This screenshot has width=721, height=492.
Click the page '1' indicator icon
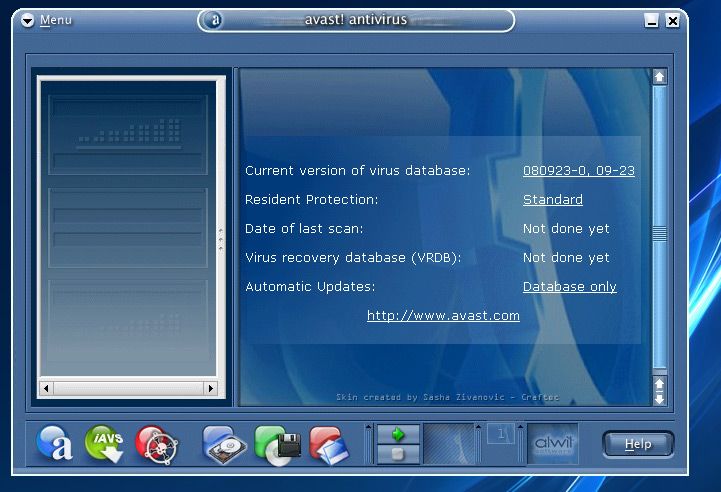coord(500,434)
